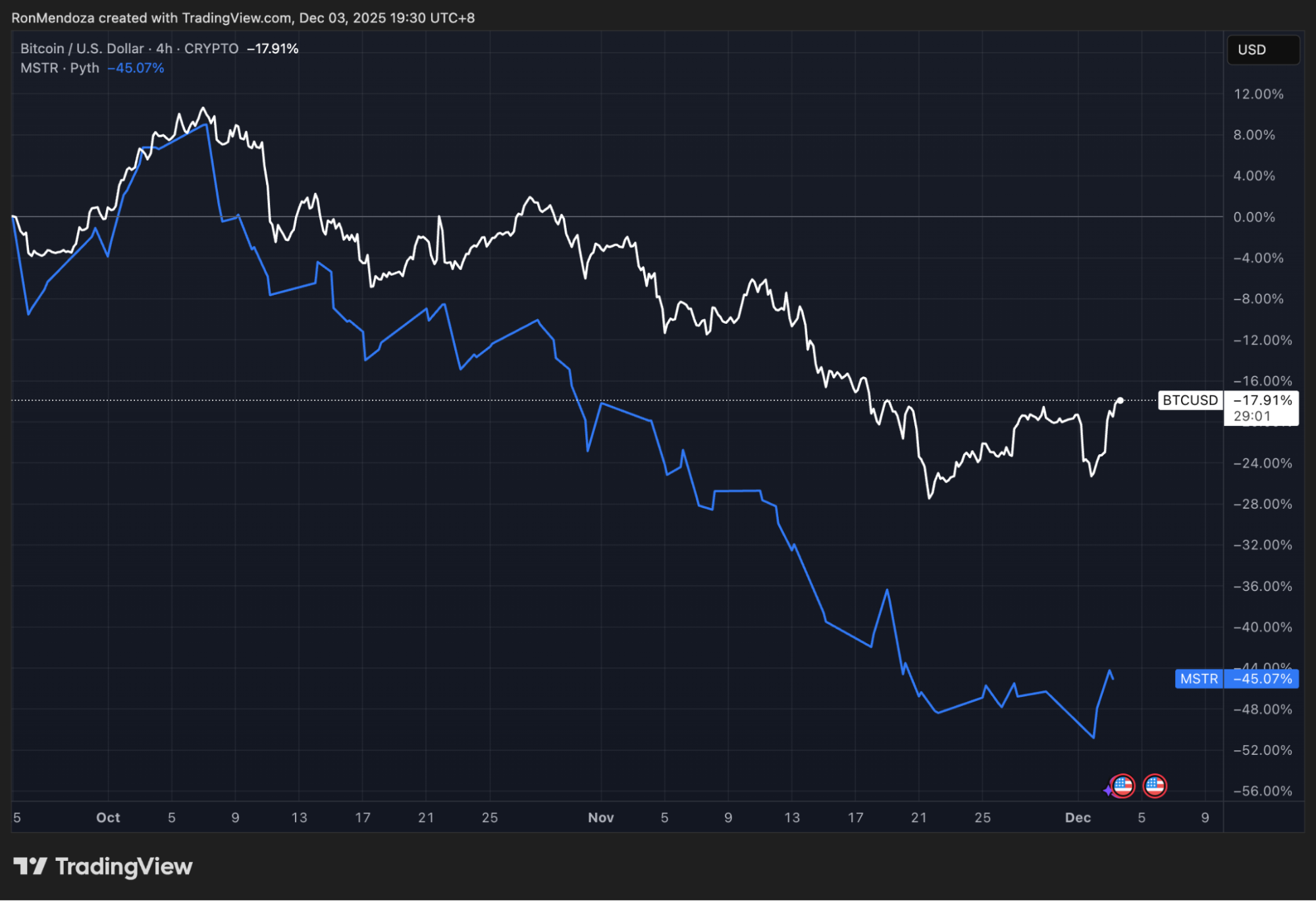The width and height of the screenshot is (1316, 901).
Task: Click the −17.91% change value in the legend
Action: coord(272,47)
